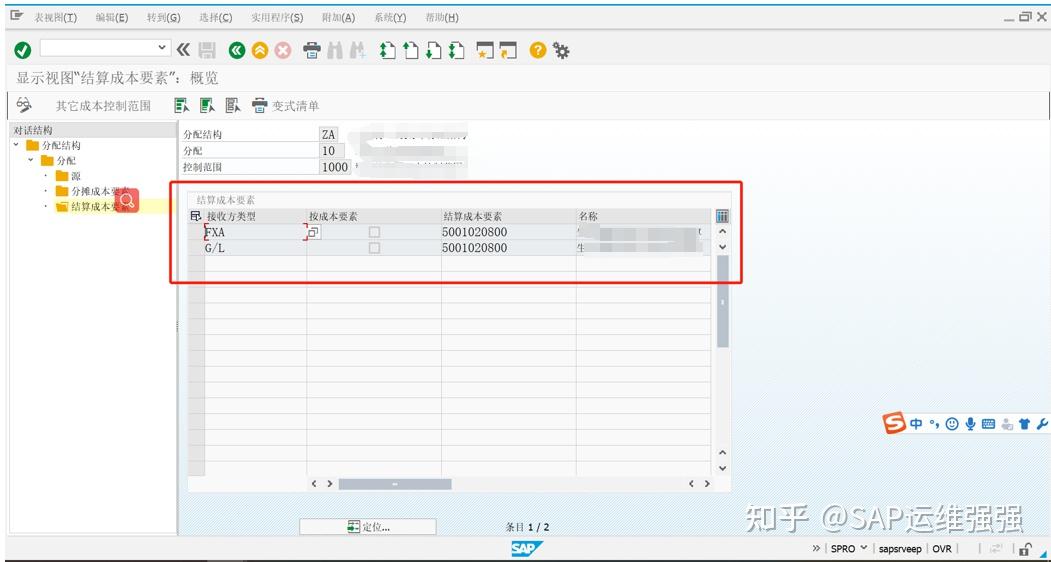Open Customize Local Layout gear icon
Image resolution: width=1051 pixels, height=562 pixels.
[561, 50]
